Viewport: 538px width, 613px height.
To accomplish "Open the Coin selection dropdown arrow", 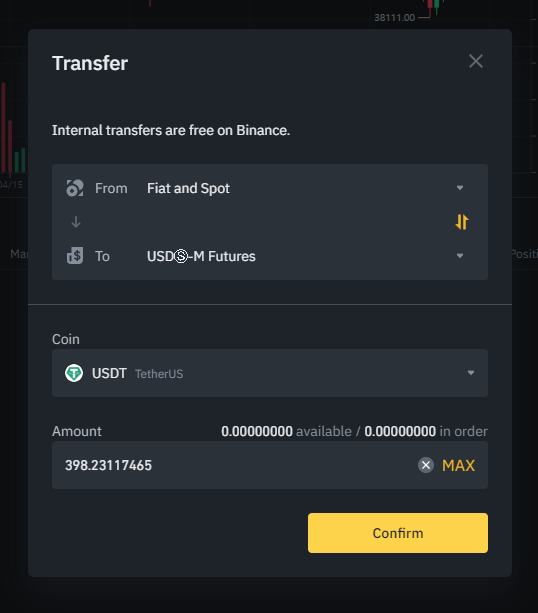I will click(471, 373).
